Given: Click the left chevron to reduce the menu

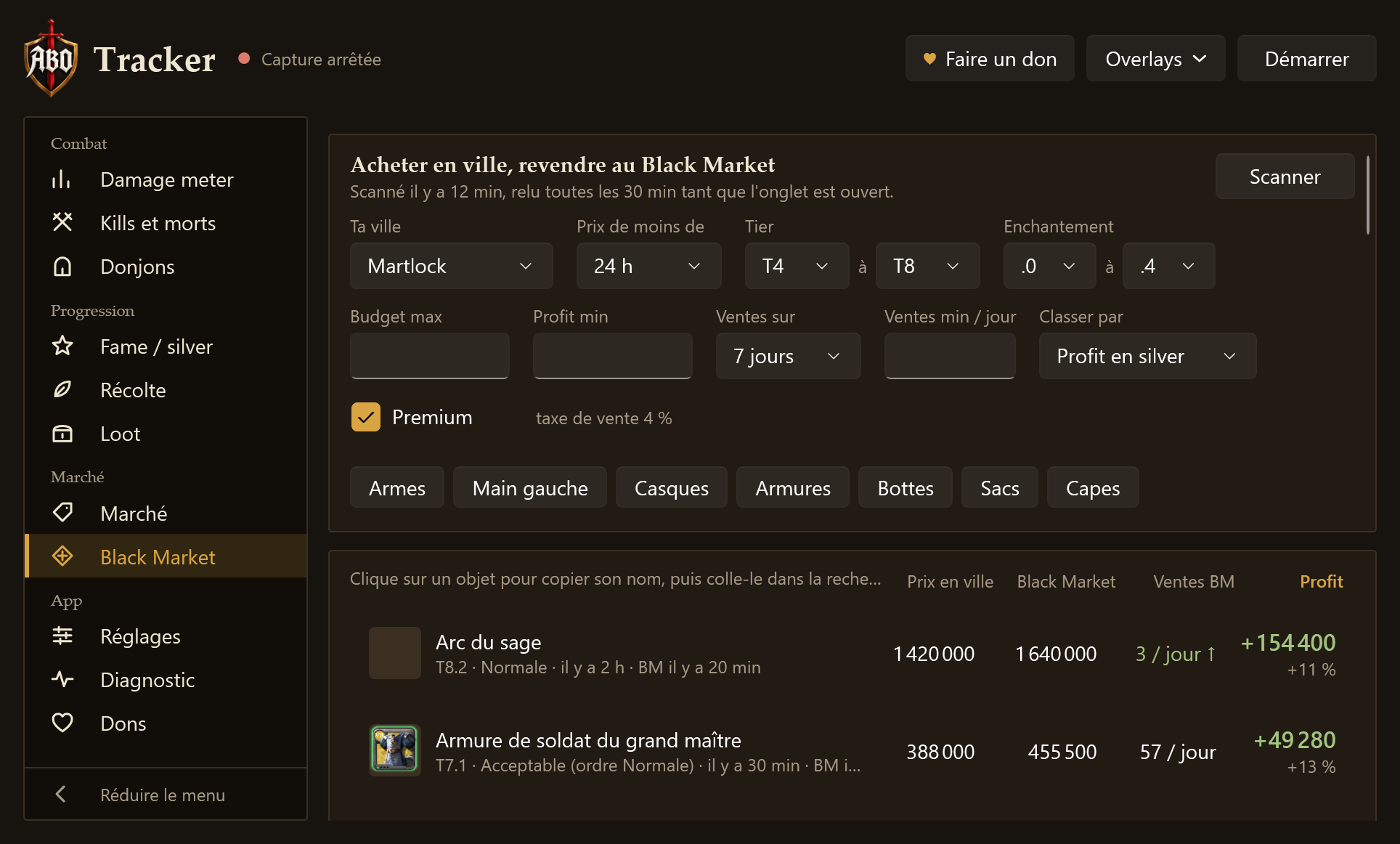Looking at the screenshot, I should point(61,795).
